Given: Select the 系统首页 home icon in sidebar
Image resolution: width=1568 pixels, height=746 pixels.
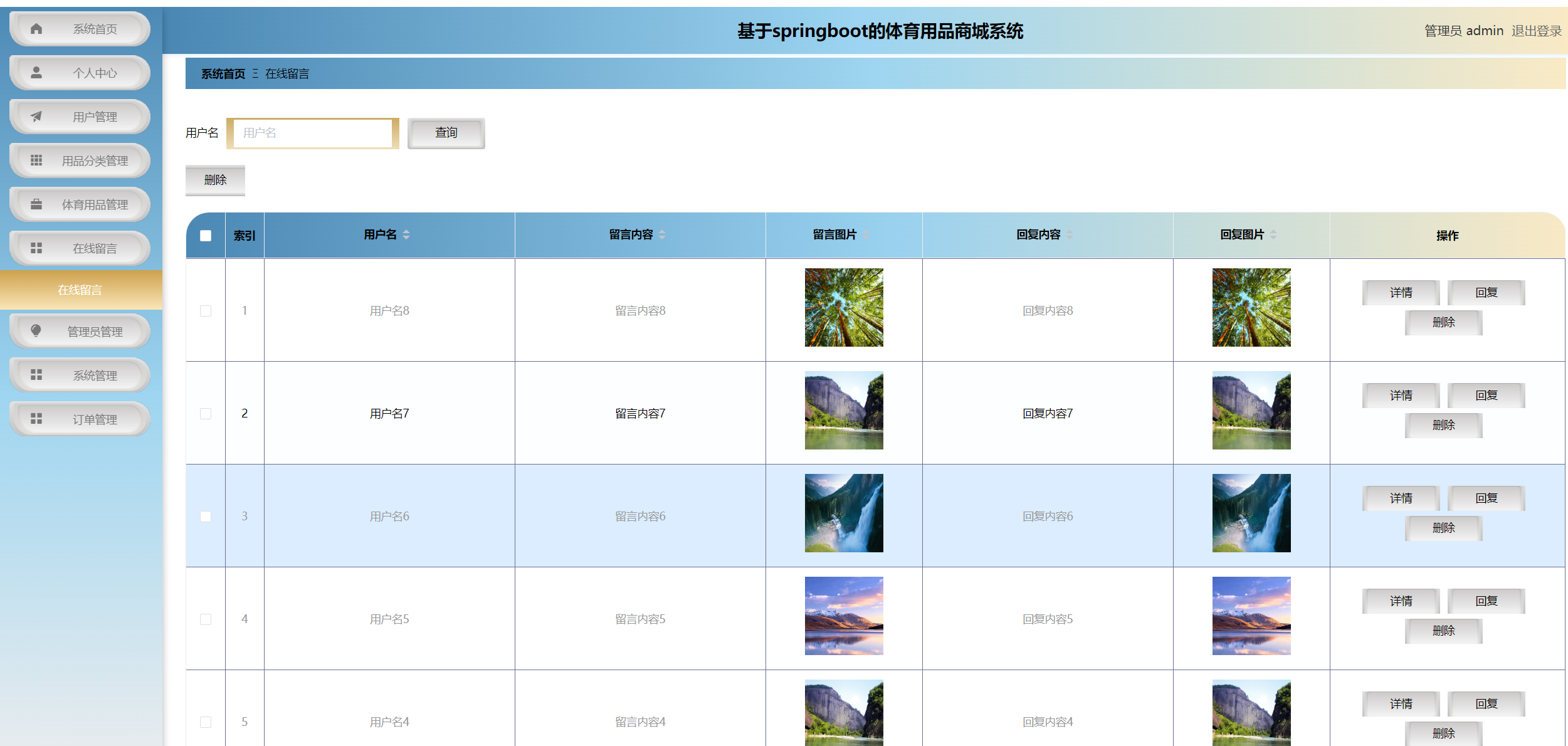Looking at the screenshot, I should coord(36,28).
